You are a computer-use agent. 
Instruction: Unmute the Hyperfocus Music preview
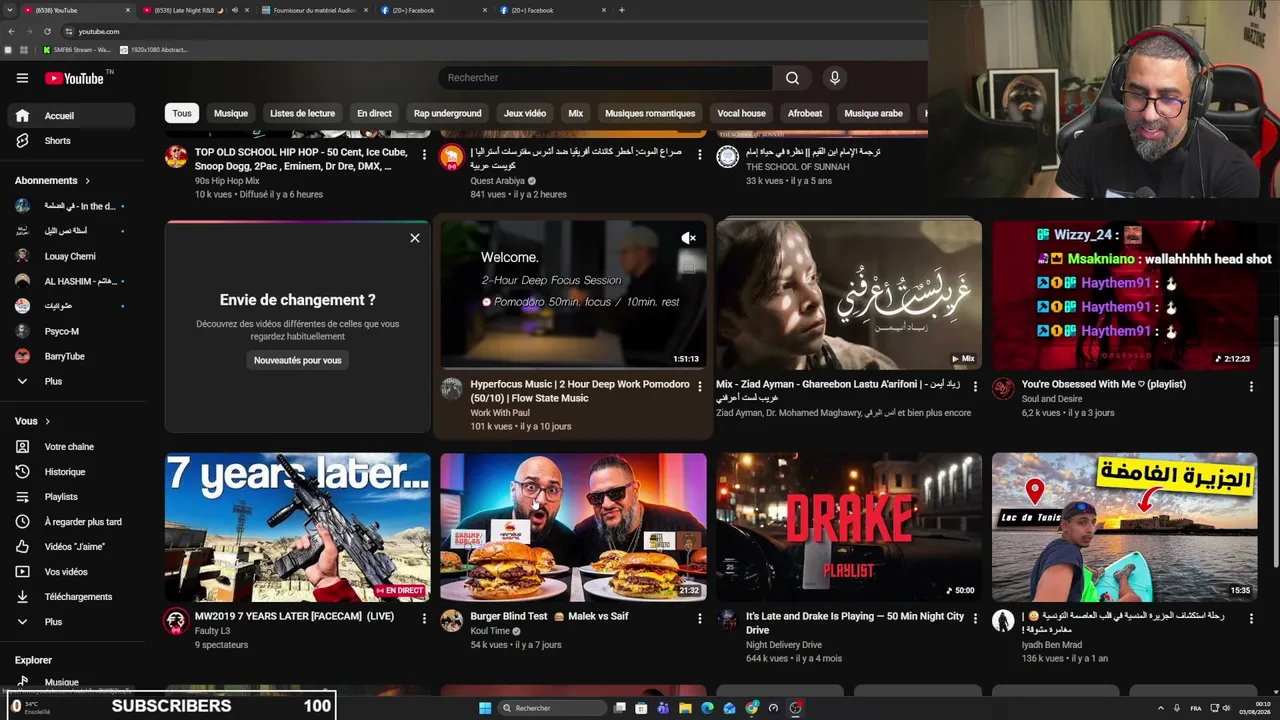[x=688, y=238]
